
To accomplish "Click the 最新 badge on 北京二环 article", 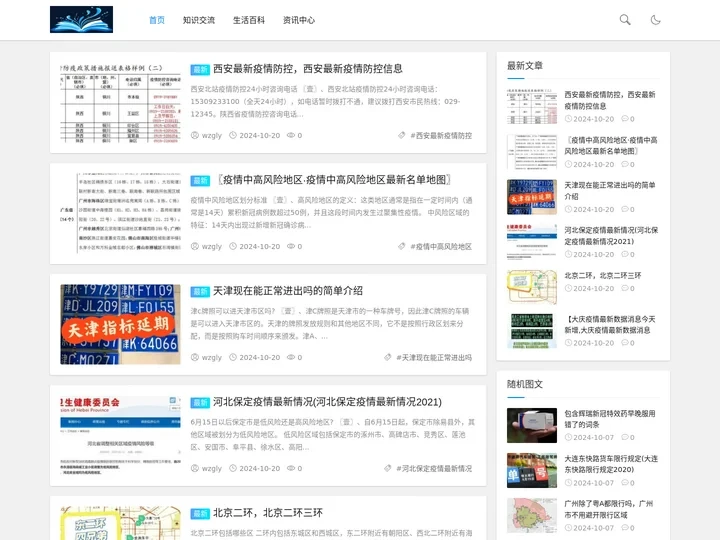I will click(200, 514).
